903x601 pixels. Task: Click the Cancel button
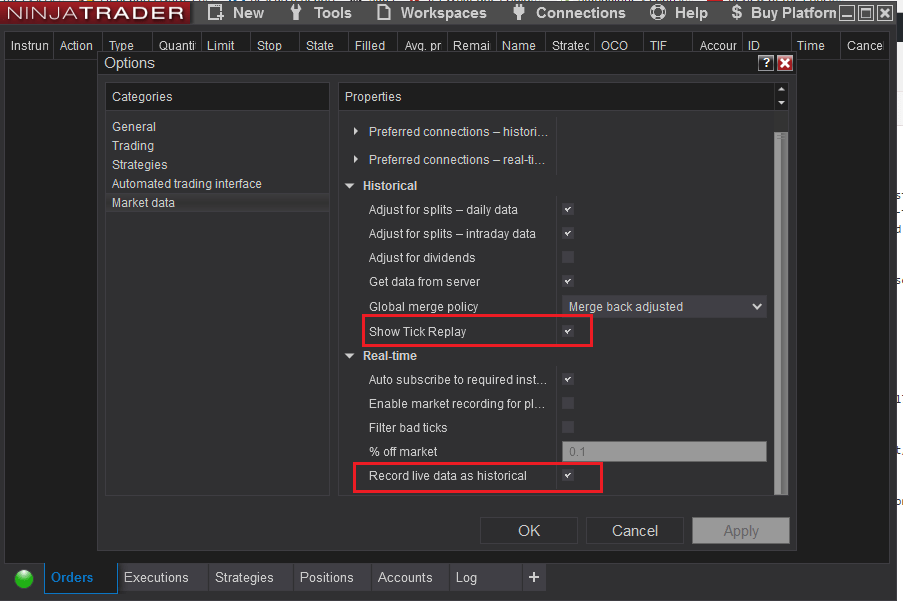(635, 530)
